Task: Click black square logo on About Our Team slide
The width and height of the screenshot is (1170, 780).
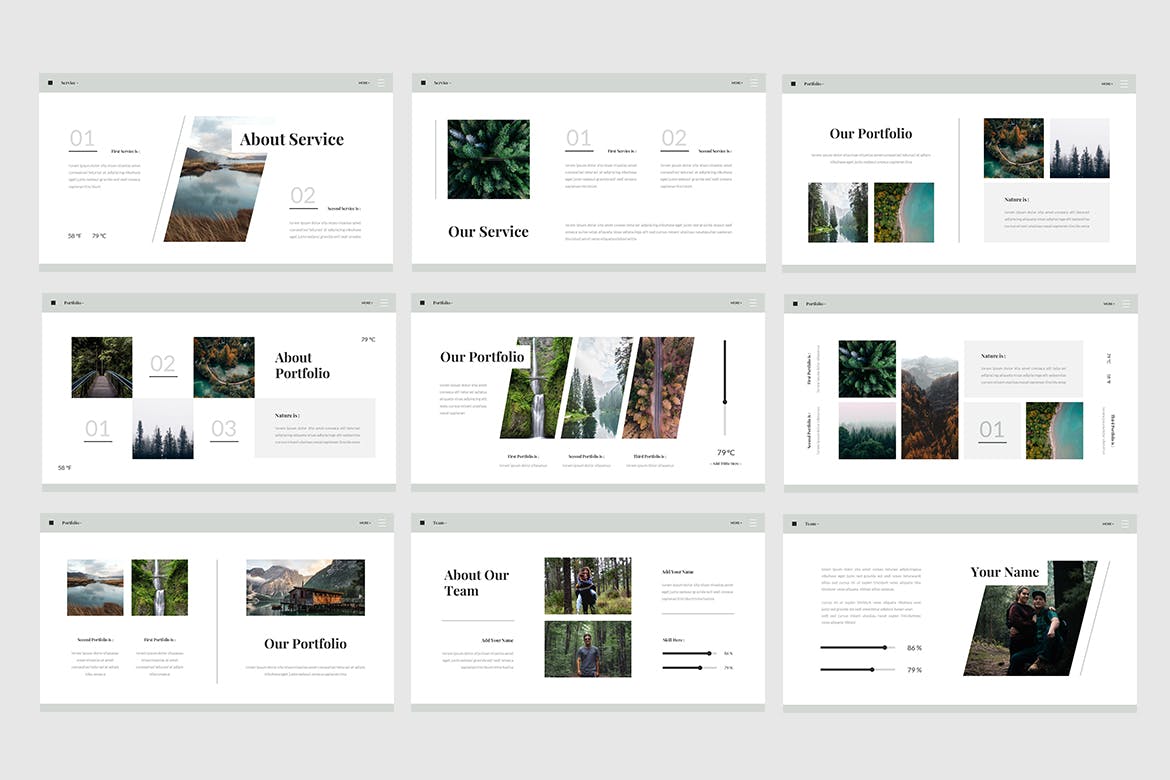Action: pos(423,523)
